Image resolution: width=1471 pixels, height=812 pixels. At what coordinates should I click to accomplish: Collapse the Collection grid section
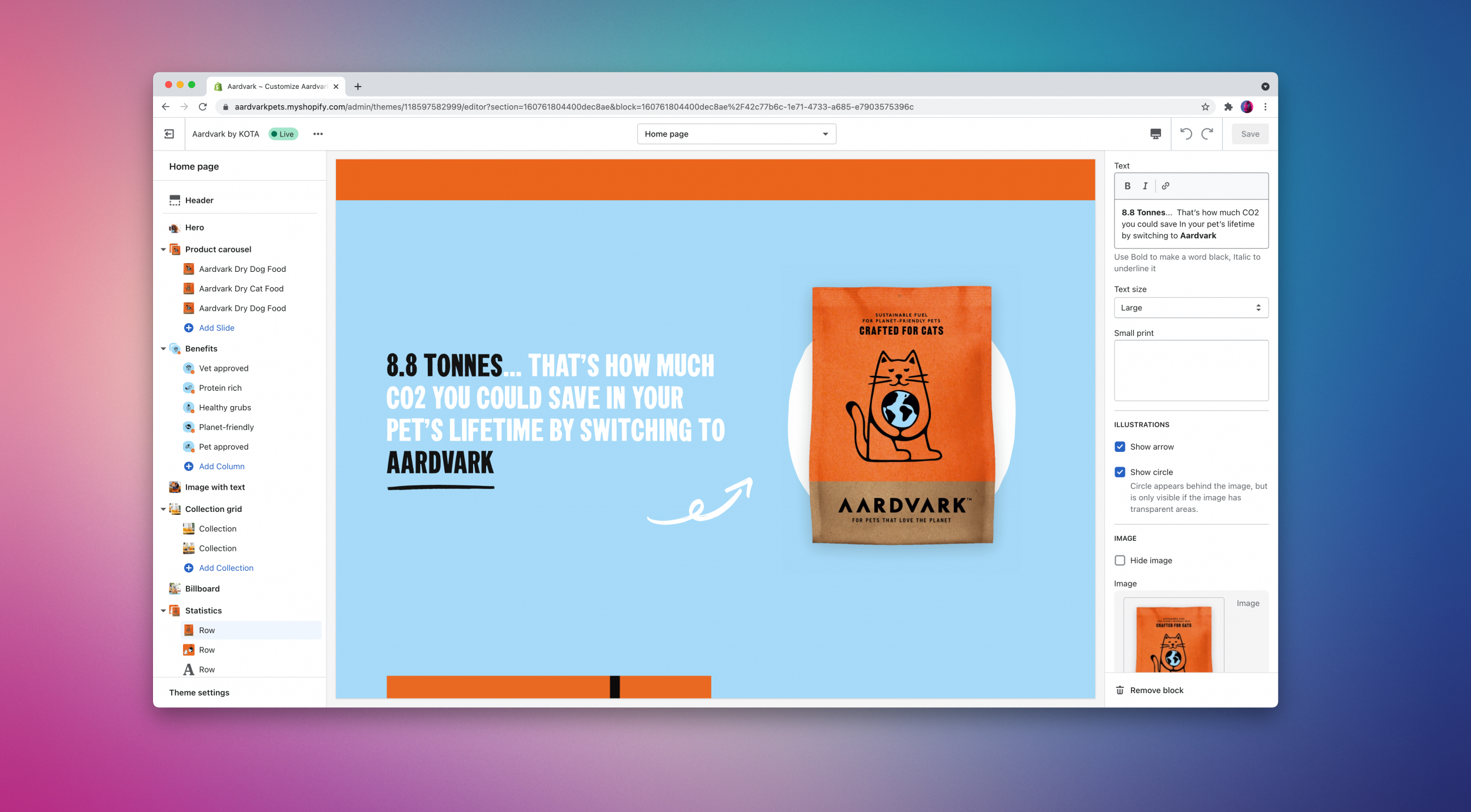164,510
